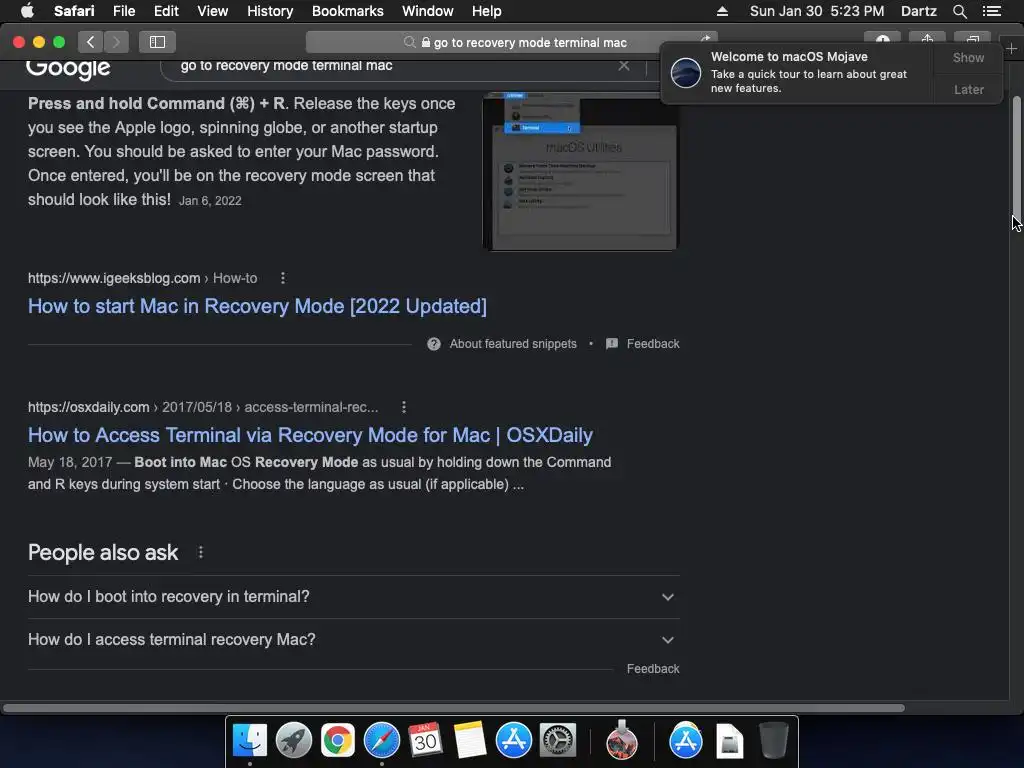Click the https://www.igeeksblog.com URL text
This screenshot has height=768, width=1024.
[114, 278]
